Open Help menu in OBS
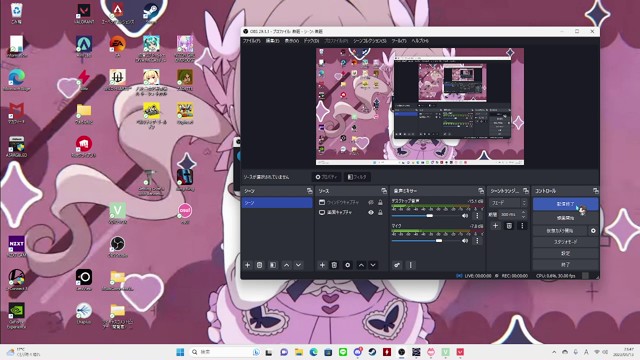 pos(420,41)
